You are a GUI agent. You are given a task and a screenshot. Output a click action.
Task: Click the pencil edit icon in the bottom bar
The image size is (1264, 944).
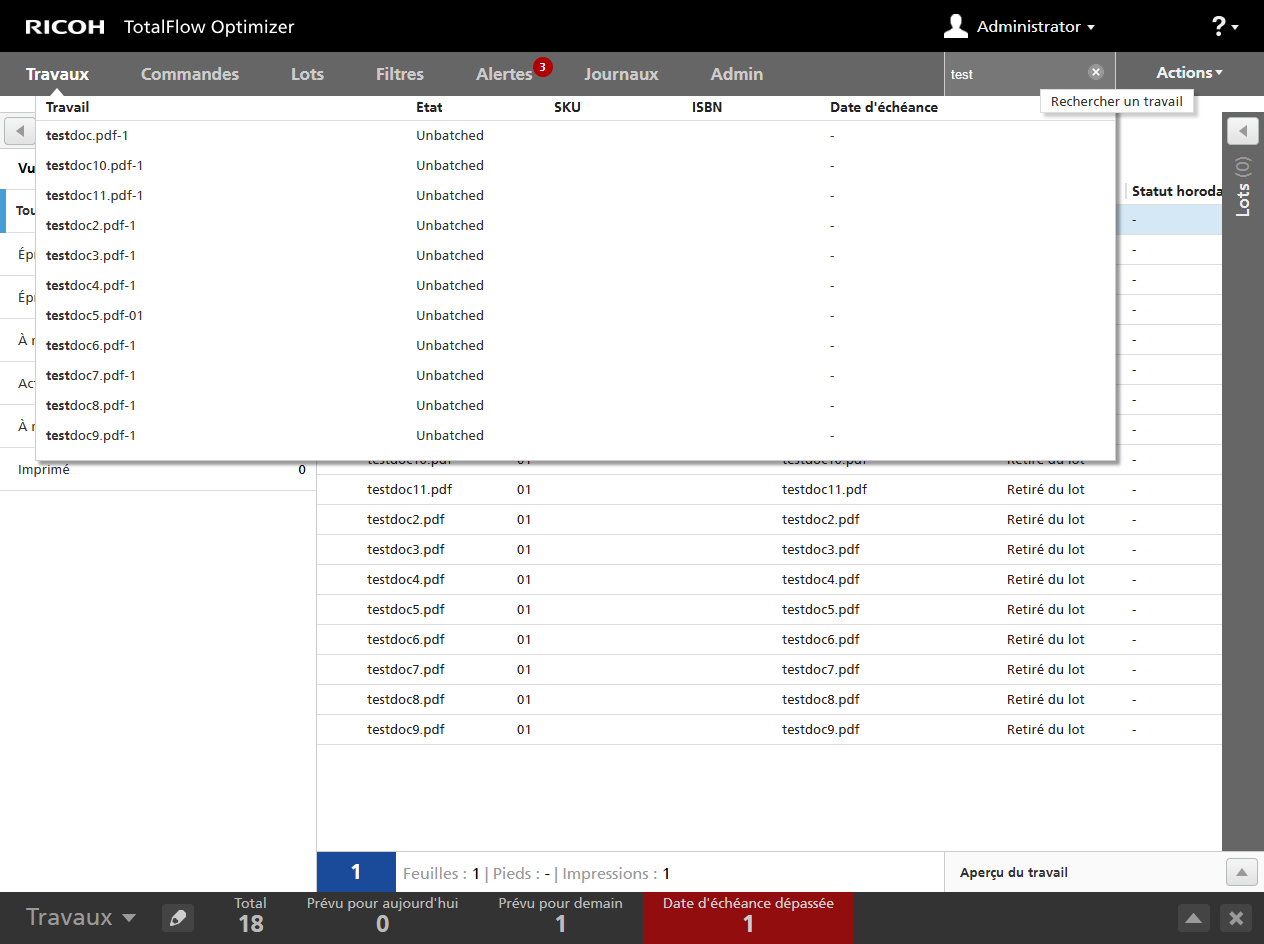[177, 918]
